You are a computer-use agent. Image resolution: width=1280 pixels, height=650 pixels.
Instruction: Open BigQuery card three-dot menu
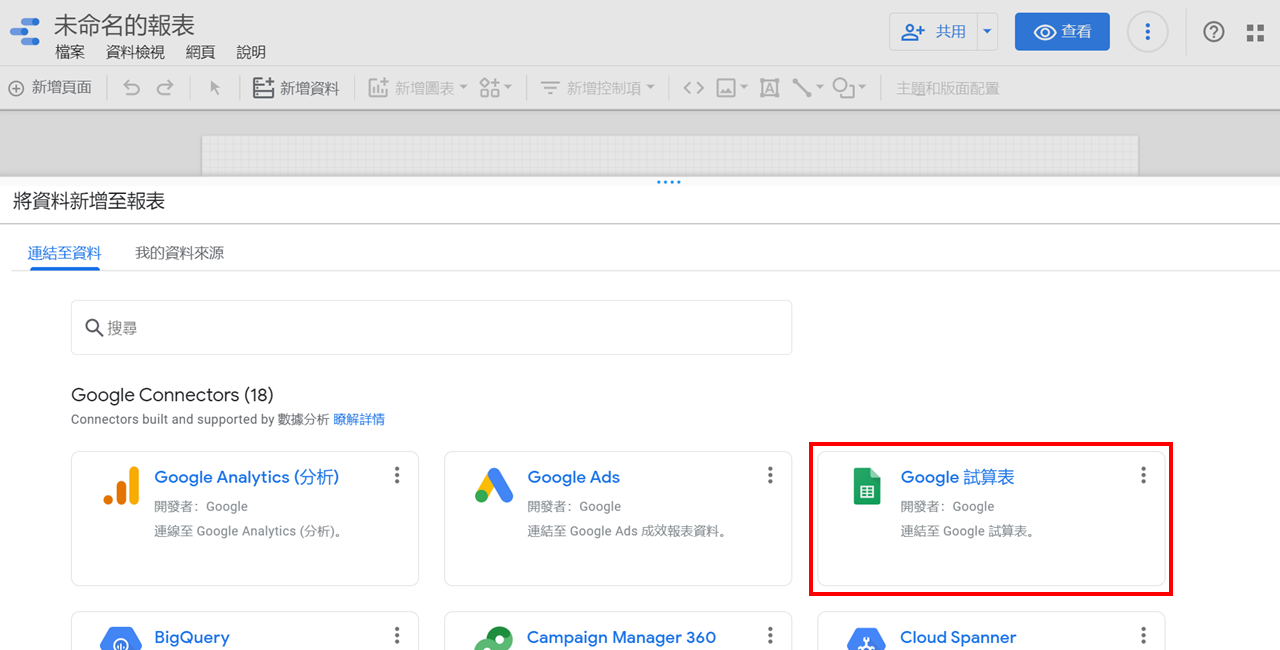point(397,636)
